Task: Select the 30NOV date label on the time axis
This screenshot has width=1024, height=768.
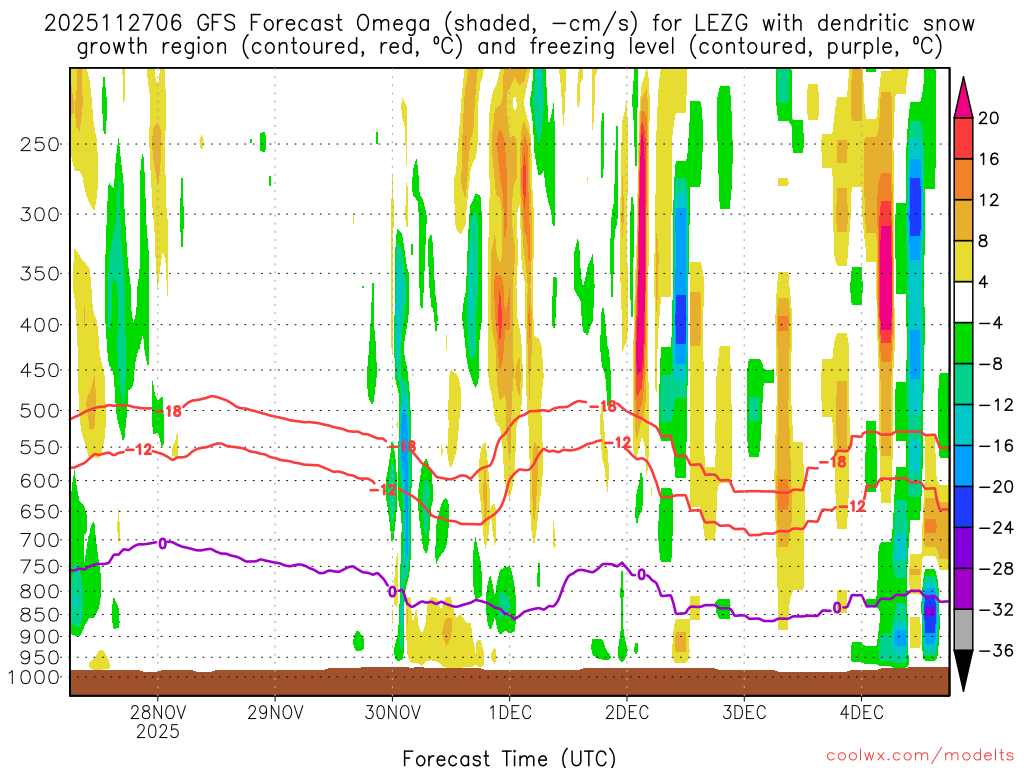Action: (392, 713)
